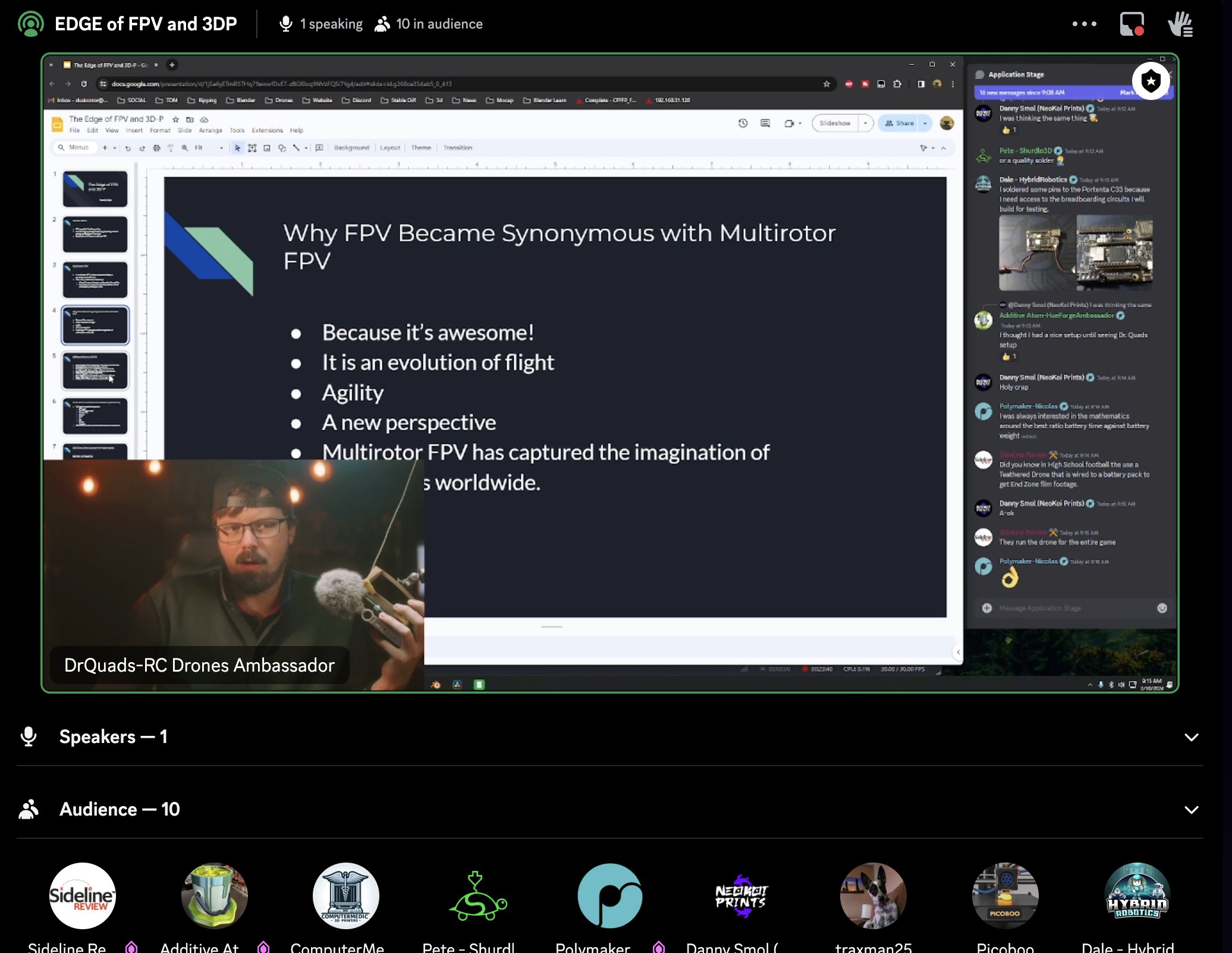
Task: Star the presentation title
Action: coord(175,120)
